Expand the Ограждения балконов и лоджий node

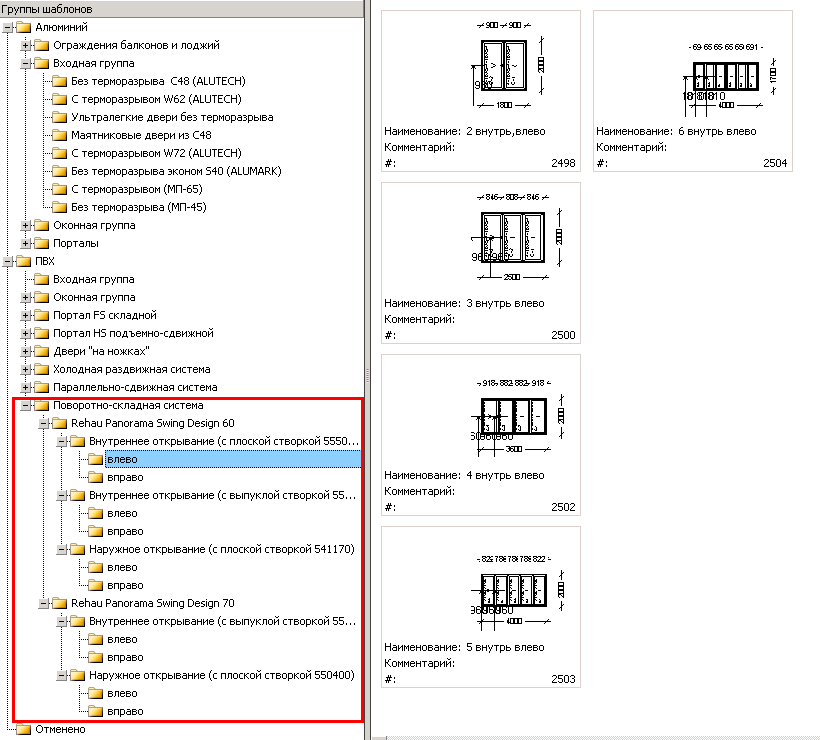point(26,45)
